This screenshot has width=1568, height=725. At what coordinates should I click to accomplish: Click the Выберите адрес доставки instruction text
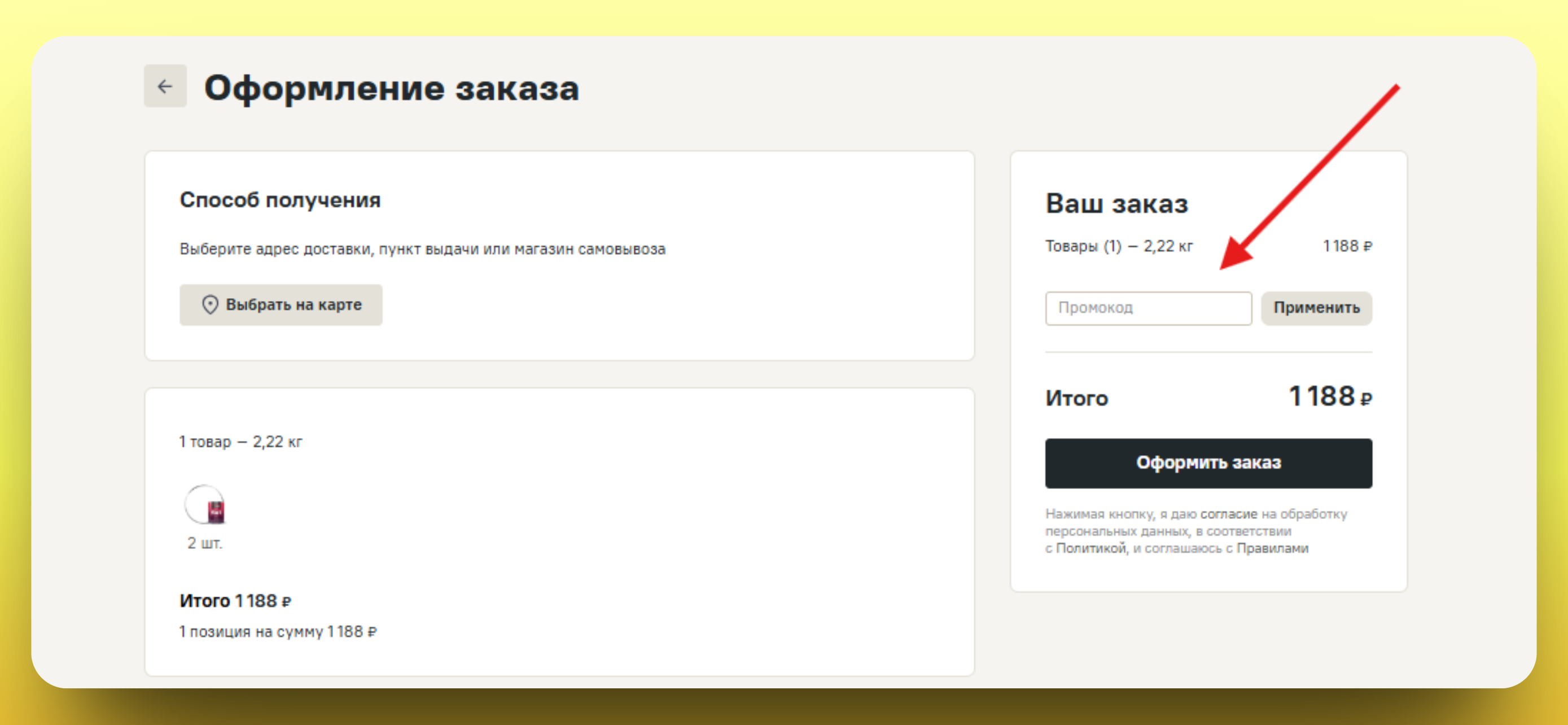(x=422, y=249)
